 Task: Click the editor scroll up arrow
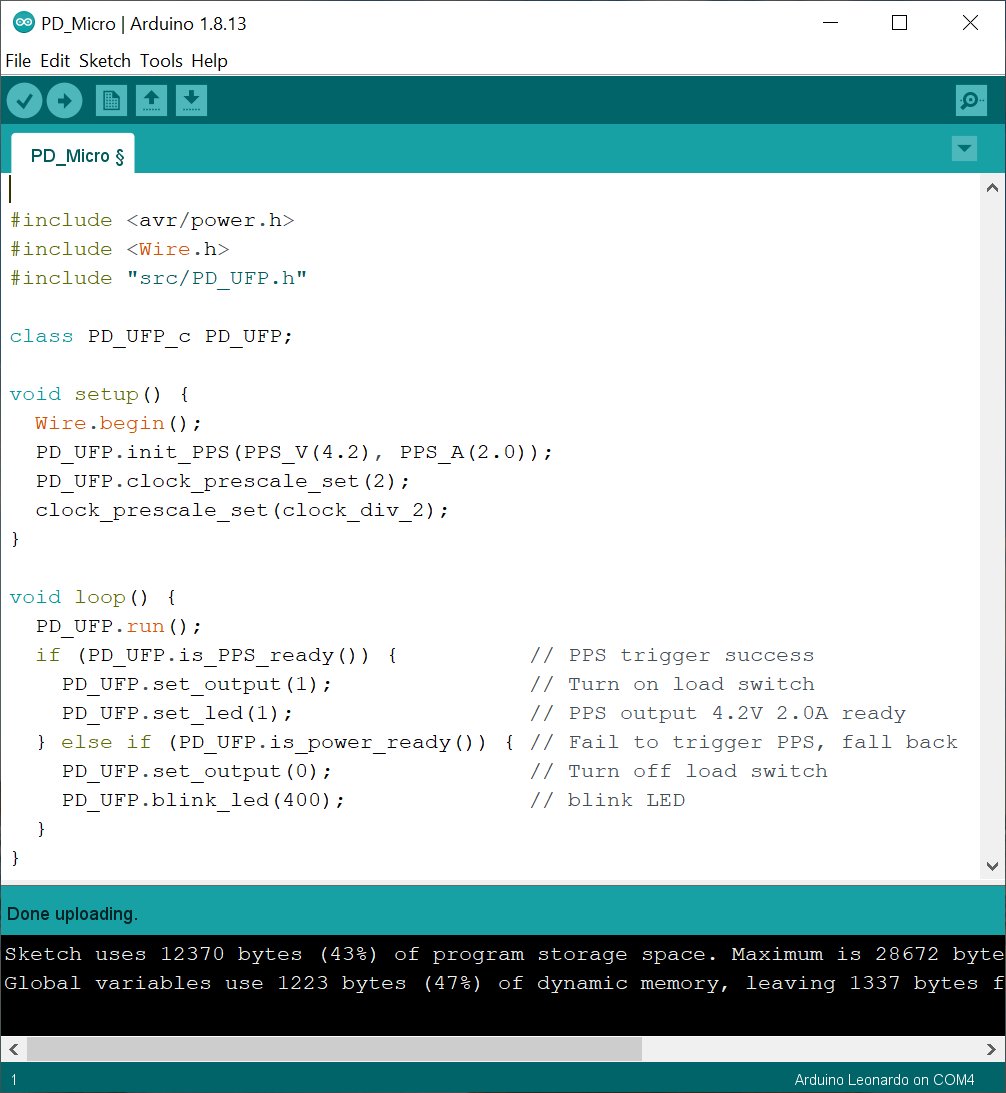pos(993,188)
